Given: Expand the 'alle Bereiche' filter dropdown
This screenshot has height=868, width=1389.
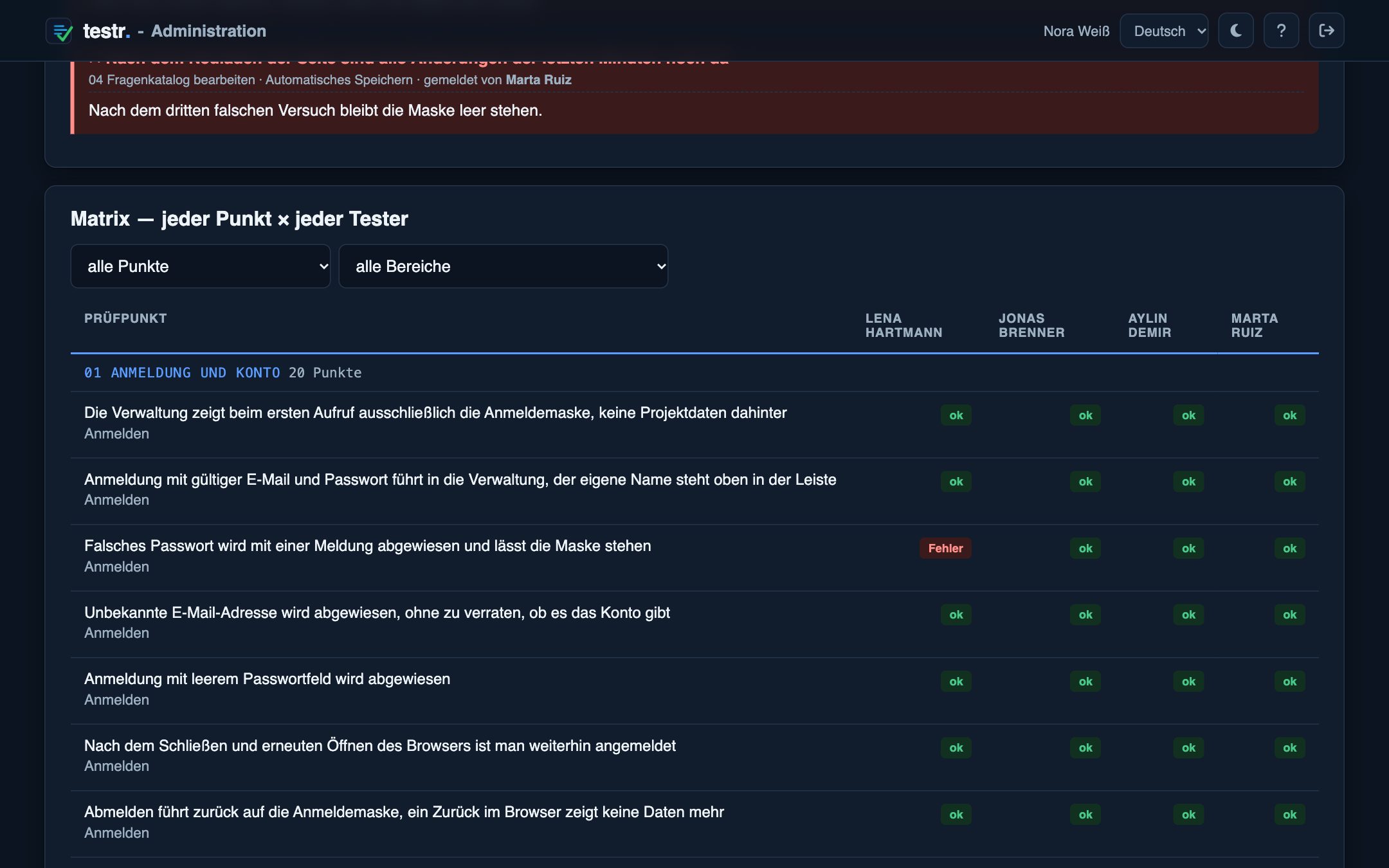Looking at the screenshot, I should coord(504,266).
